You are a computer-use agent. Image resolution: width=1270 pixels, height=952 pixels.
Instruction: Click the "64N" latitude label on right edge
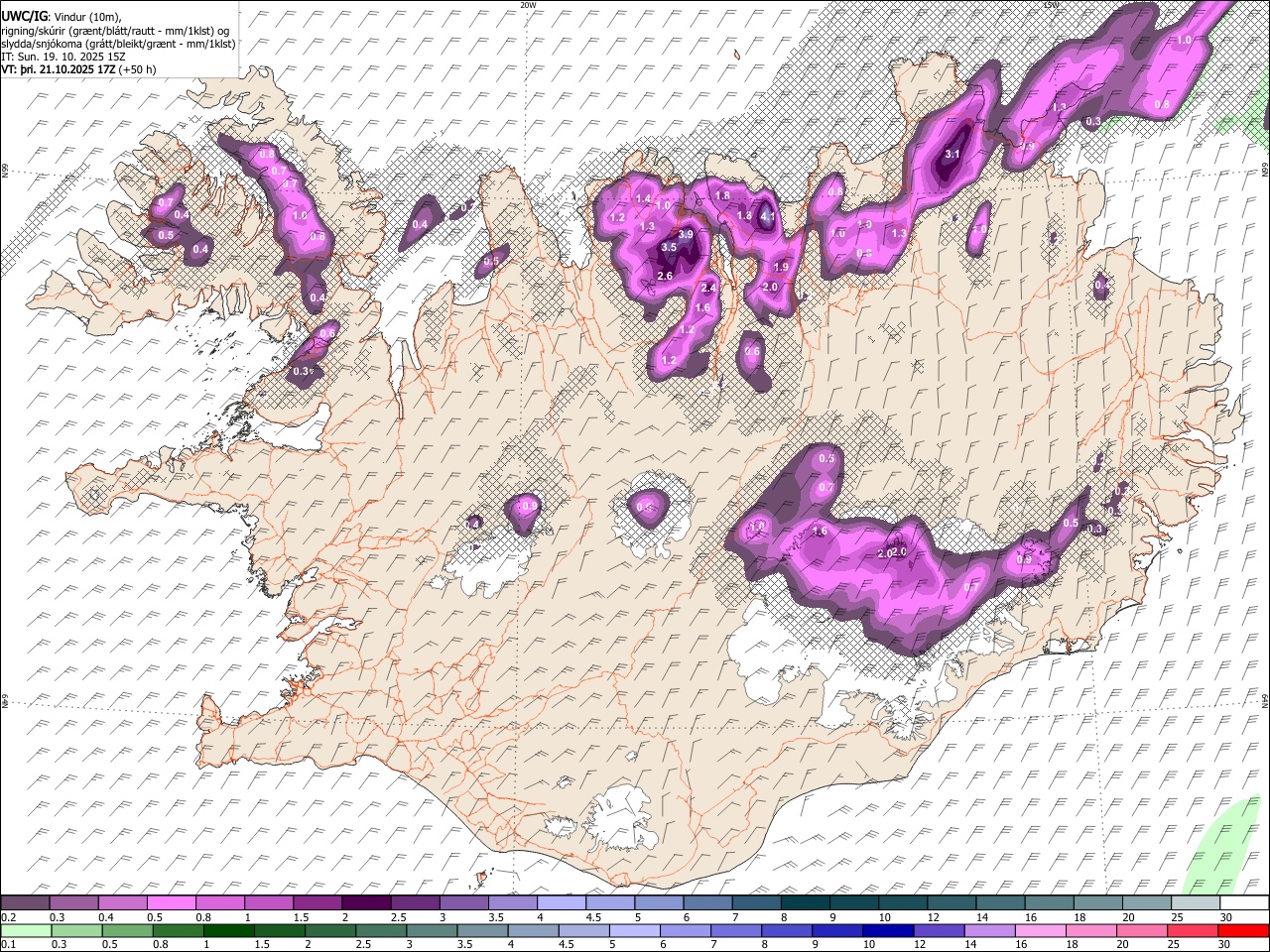pyautogui.click(x=1265, y=701)
